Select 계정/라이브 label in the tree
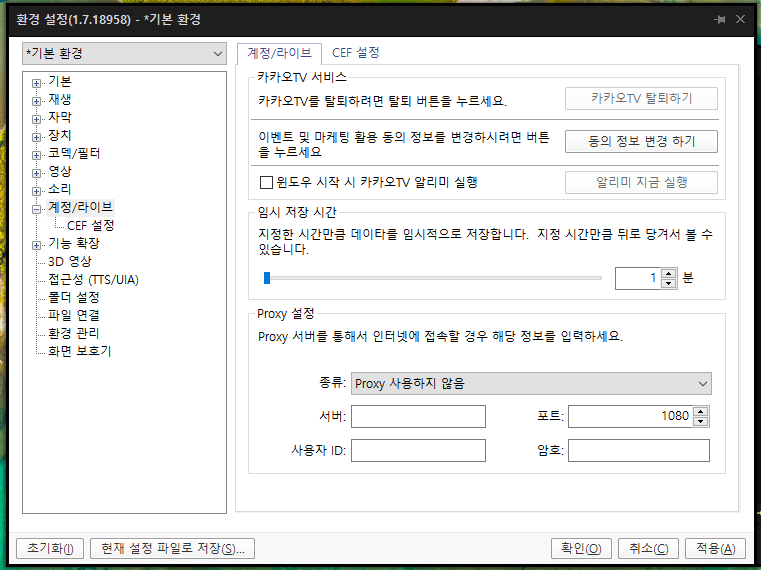Viewport: 761px width, 570px height. pyautogui.click(x=81, y=207)
